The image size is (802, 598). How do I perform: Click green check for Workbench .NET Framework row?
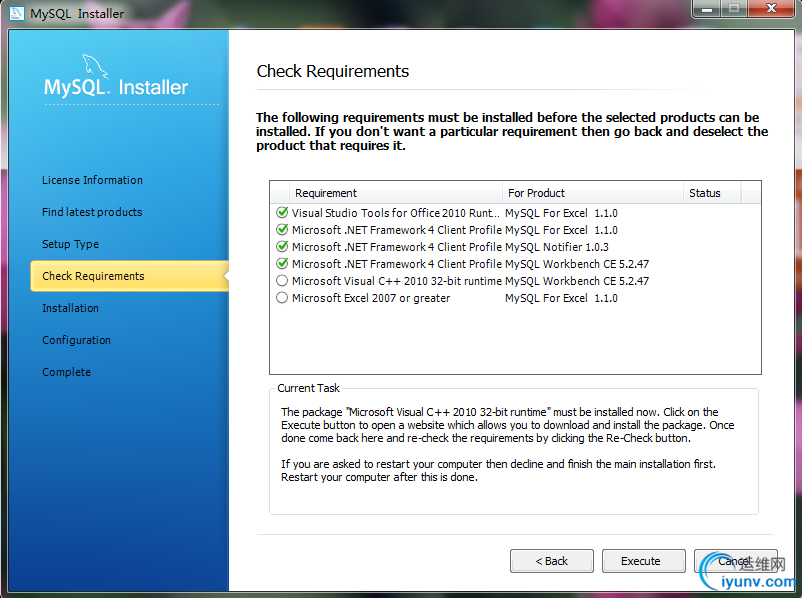point(282,263)
